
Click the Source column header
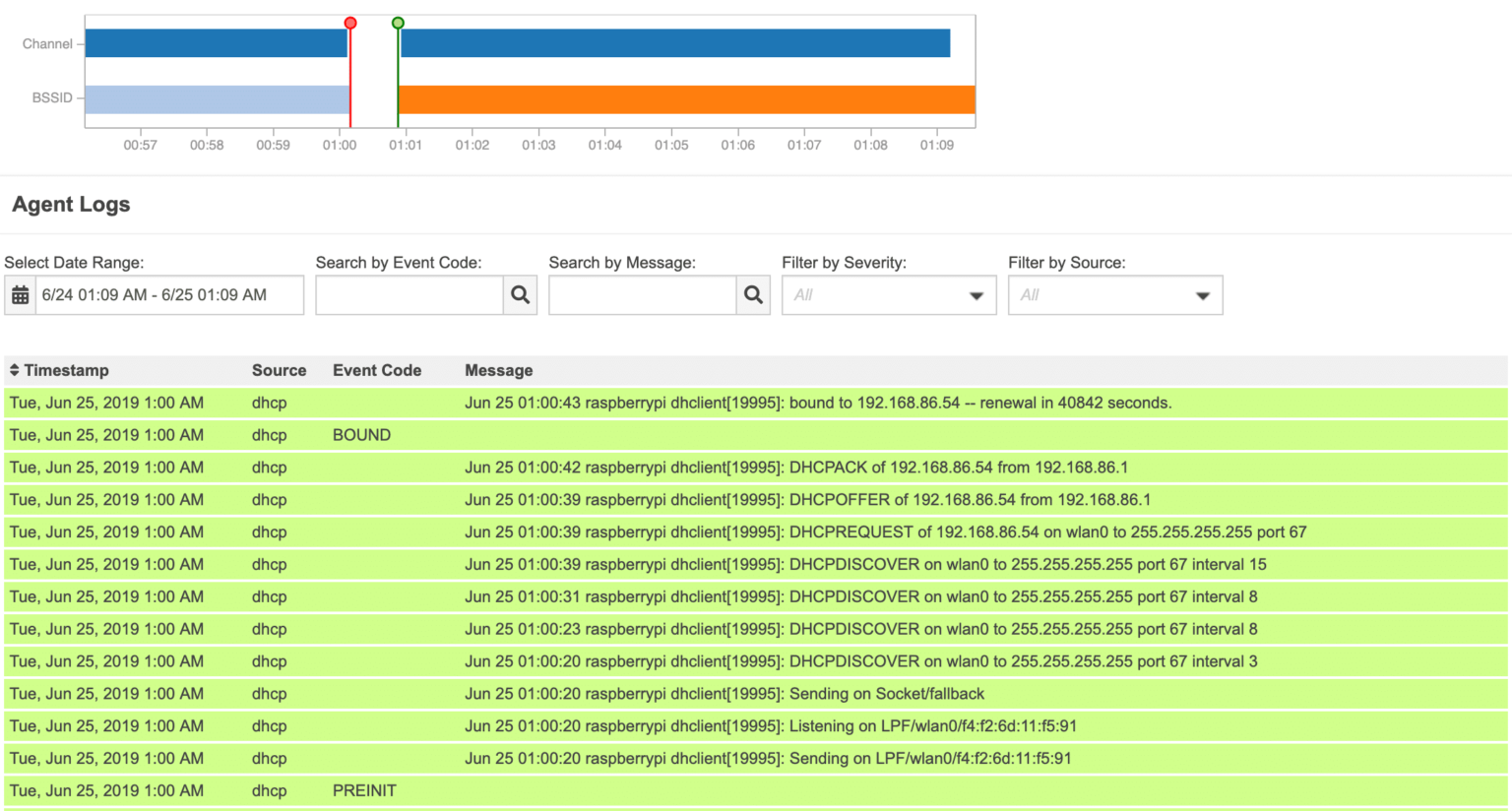(279, 370)
